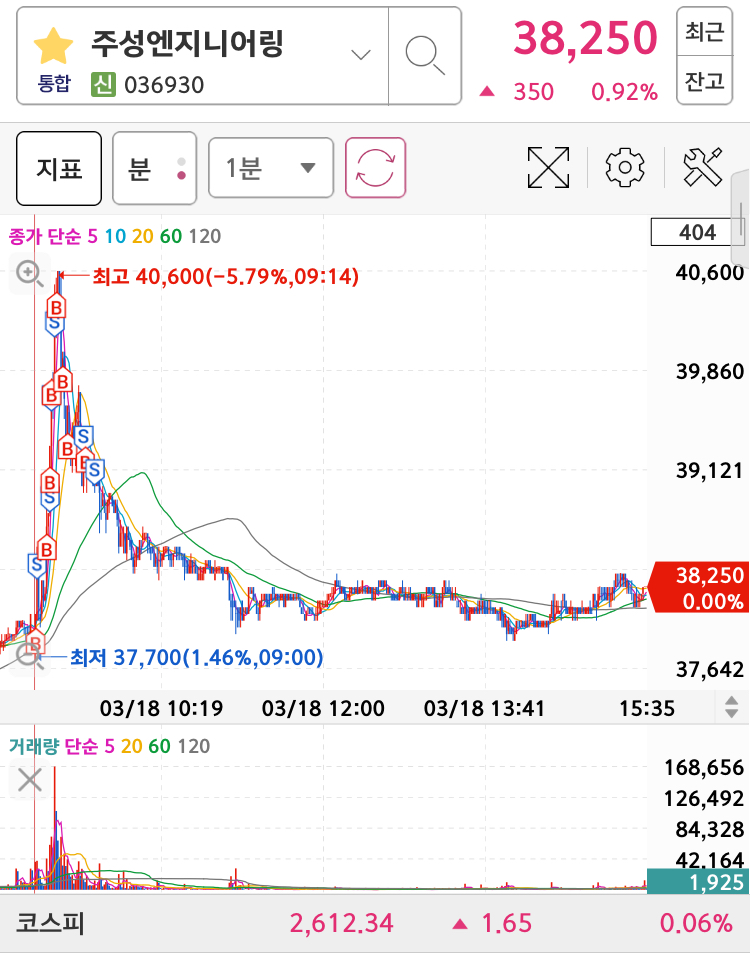Viewport: 750px width, 953px height.
Task: Select the green 60 price moving average
Action: [x=171, y=236]
